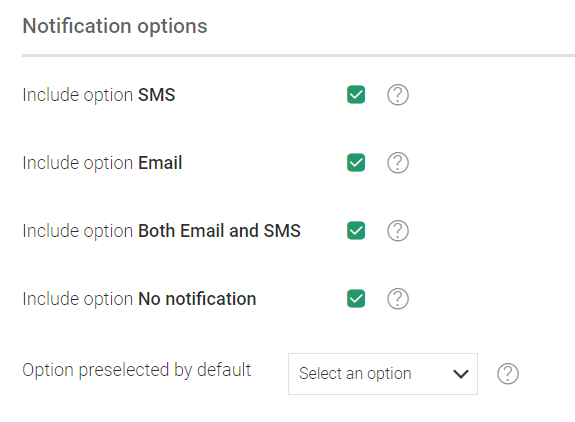Click the 'Include option SMS' label
The width and height of the screenshot is (575, 422).
coord(99,95)
